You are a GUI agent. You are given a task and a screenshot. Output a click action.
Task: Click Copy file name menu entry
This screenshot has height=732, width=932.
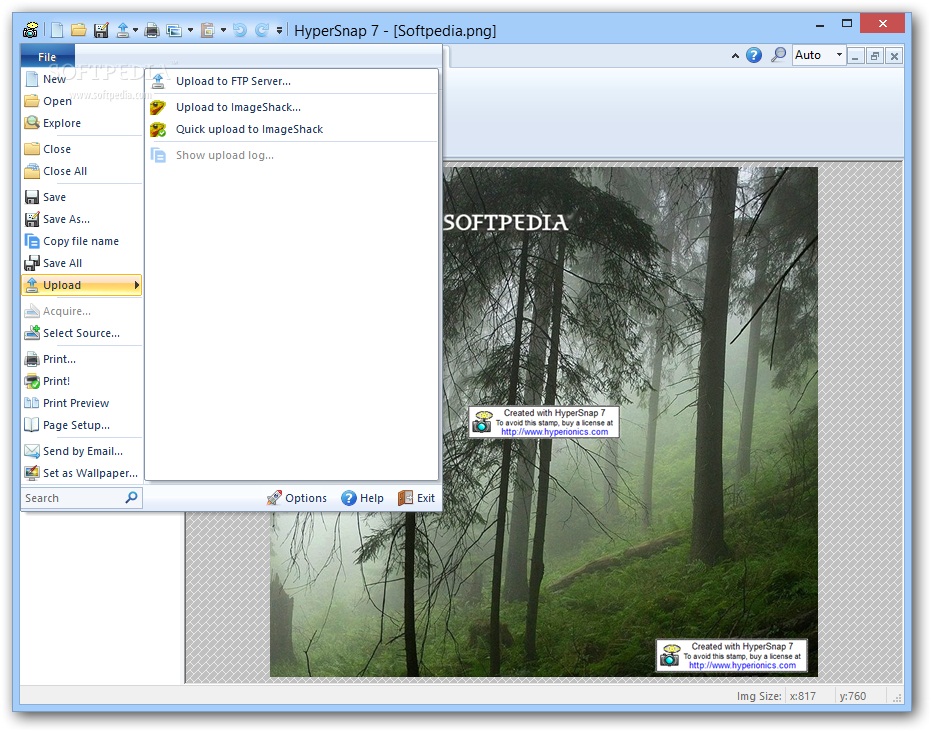click(82, 241)
